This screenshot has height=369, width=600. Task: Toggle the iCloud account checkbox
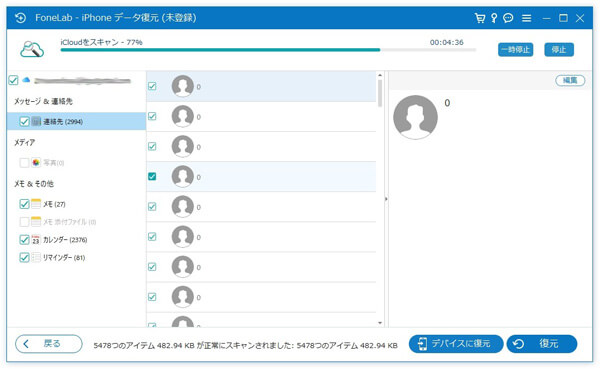coord(13,80)
